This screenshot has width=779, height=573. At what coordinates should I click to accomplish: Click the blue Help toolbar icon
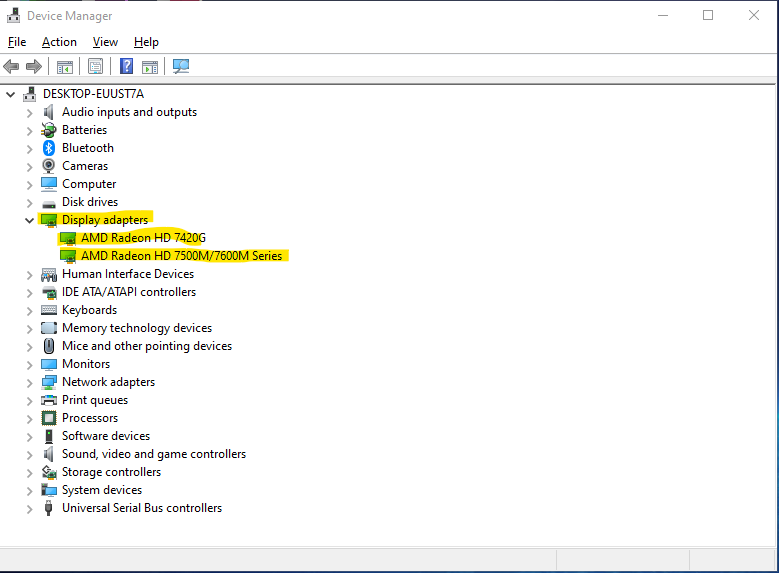click(127, 66)
